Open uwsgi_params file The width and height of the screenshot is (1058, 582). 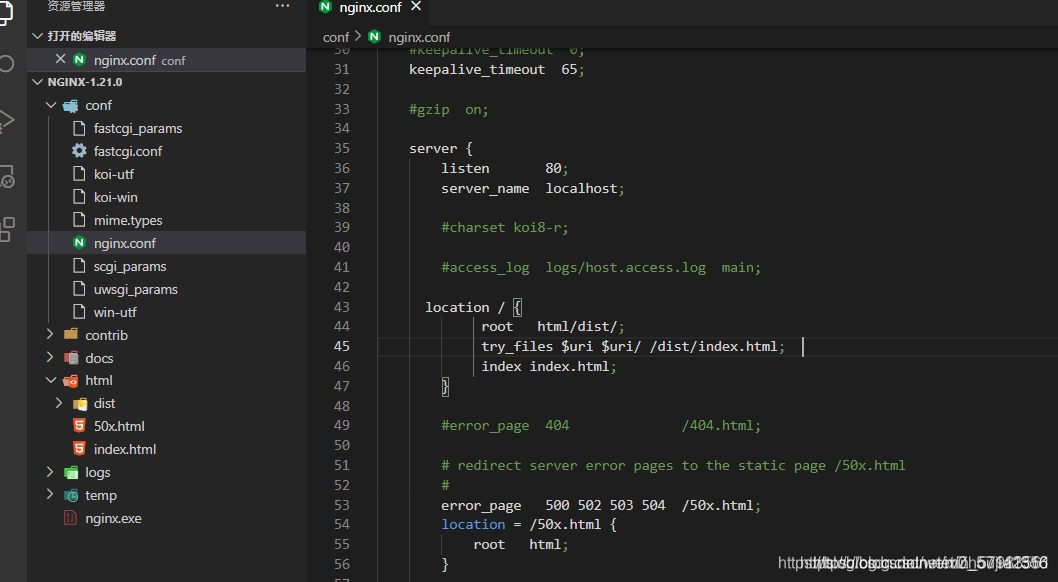tap(136, 289)
